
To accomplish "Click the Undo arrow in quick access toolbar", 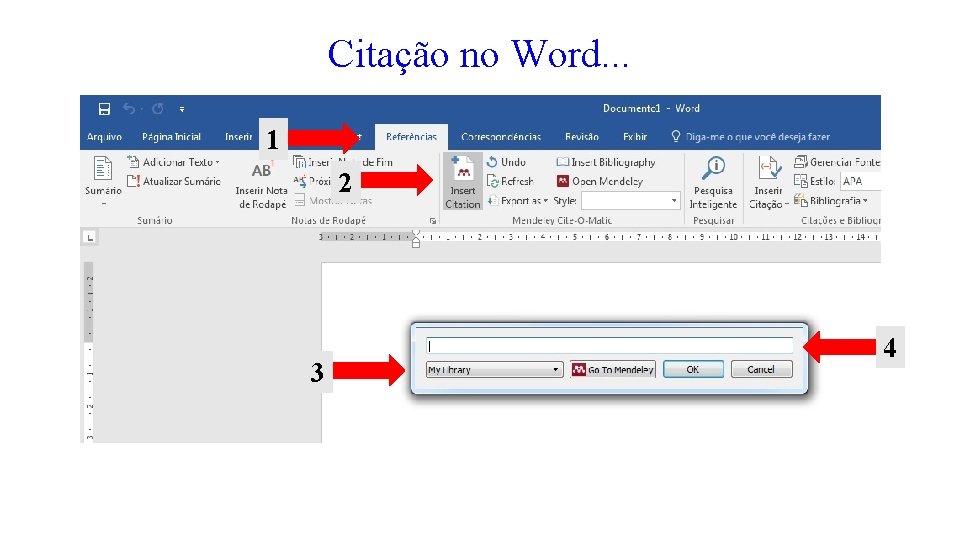I will tap(129, 109).
